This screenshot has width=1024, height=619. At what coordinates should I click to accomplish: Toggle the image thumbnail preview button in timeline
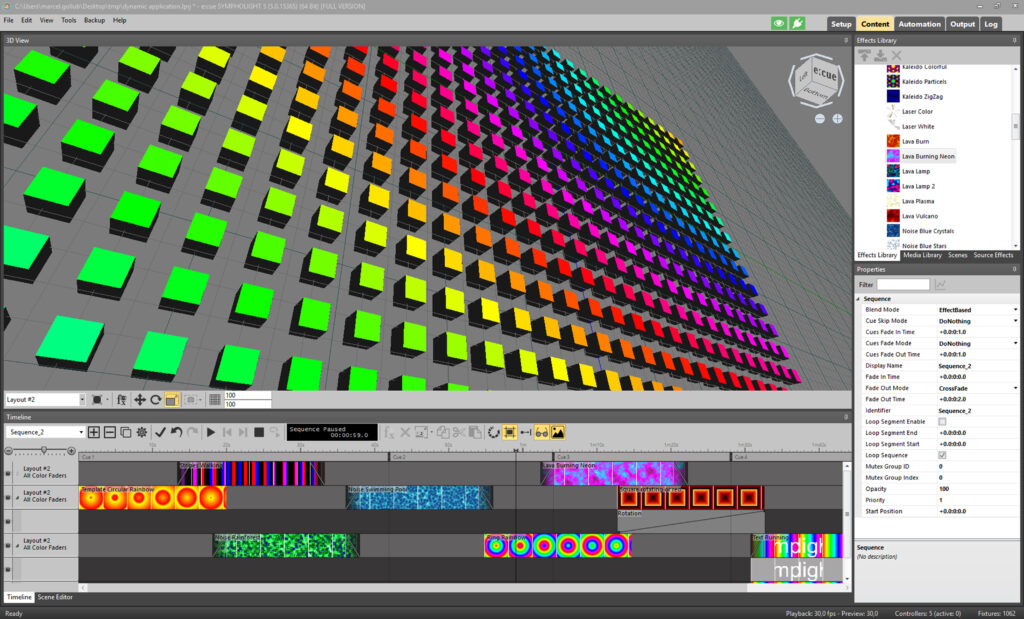pos(558,432)
